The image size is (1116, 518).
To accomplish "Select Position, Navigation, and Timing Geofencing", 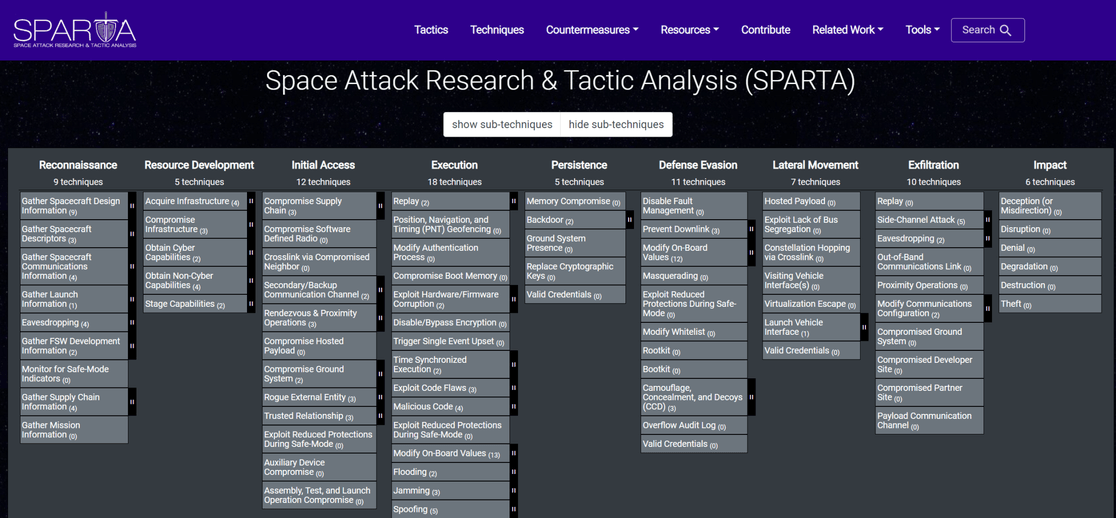I will pyautogui.click(x=451, y=224).
